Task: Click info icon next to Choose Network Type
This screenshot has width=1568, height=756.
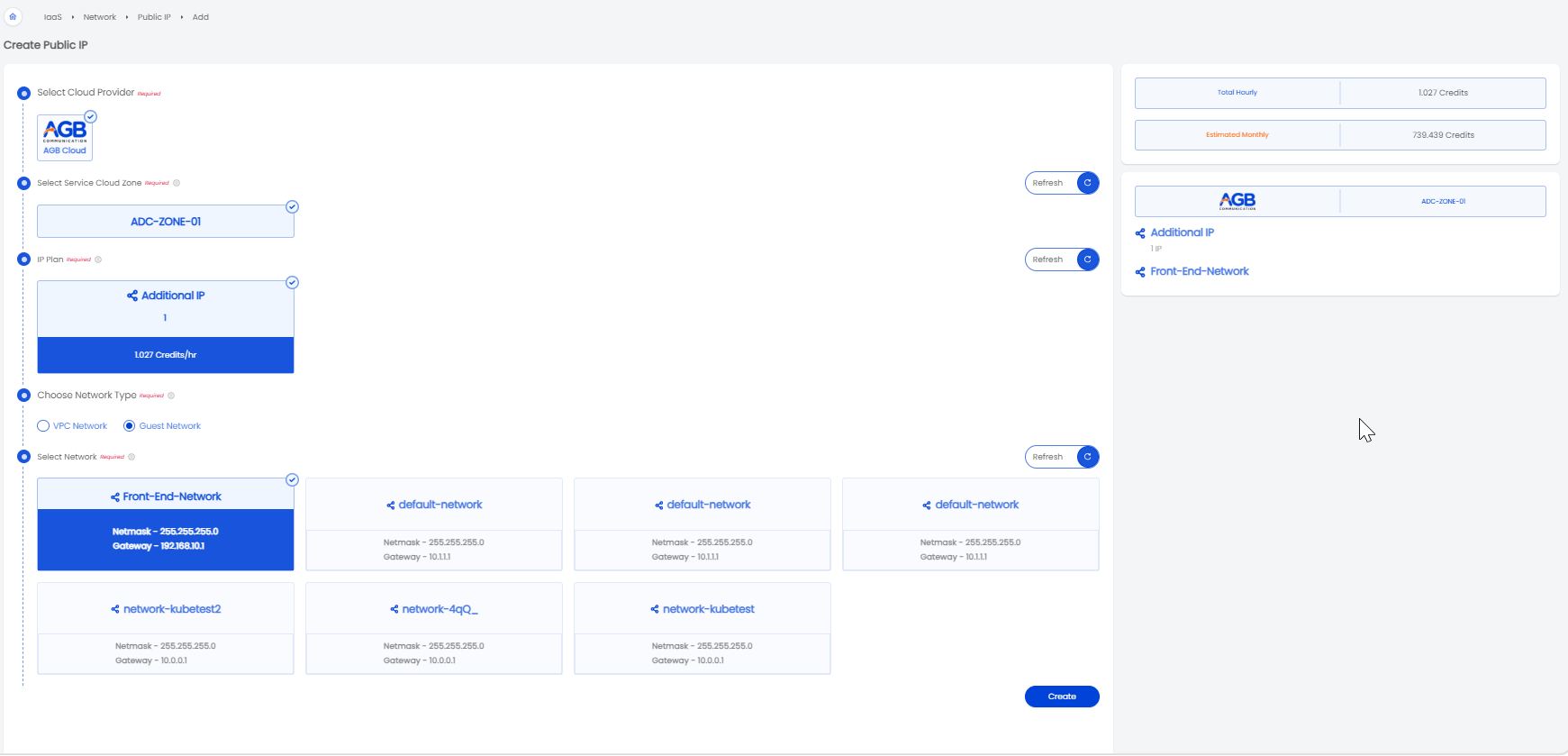Action: [x=171, y=396]
